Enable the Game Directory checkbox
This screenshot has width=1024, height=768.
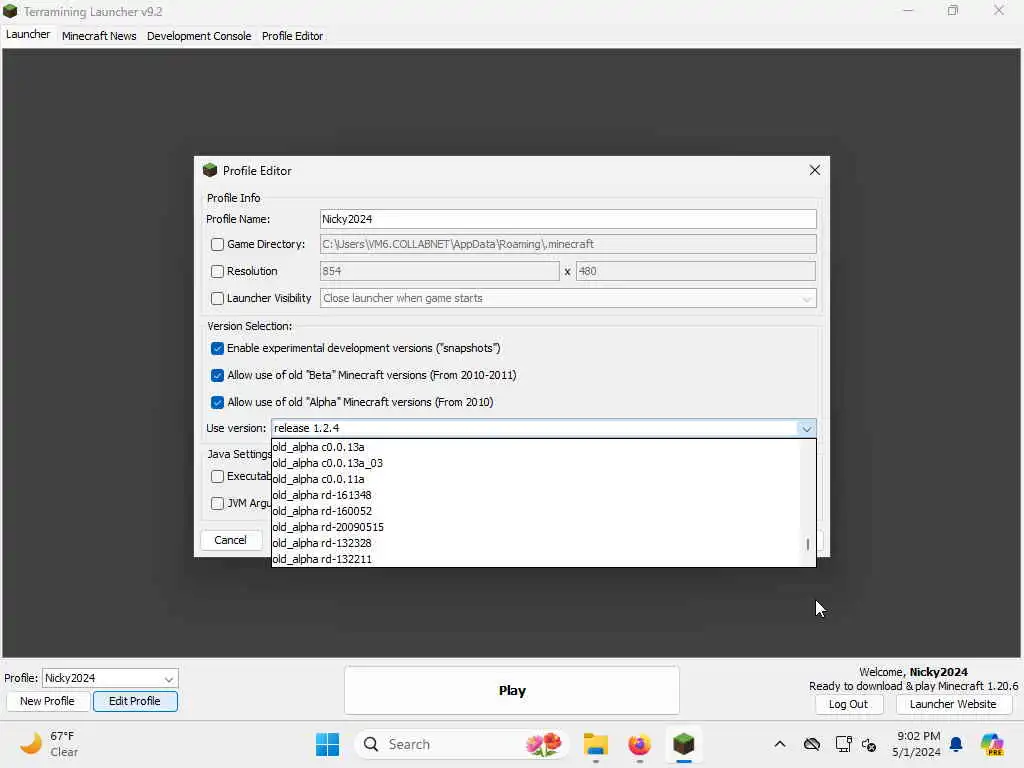click(217, 244)
